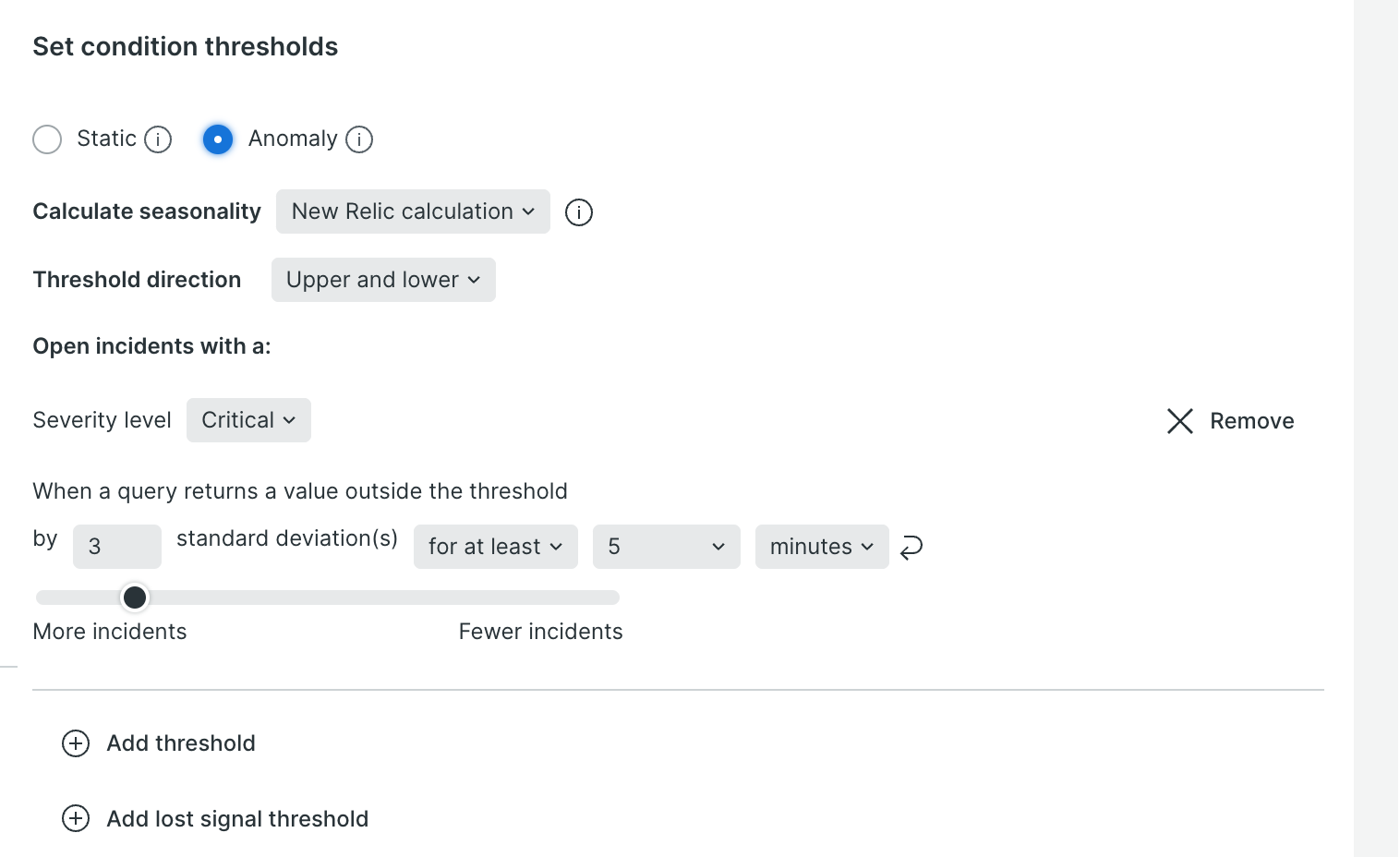Image resolution: width=1400 pixels, height=857 pixels.
Task: Open the Upper and lower threshold direction dropdown
Action: click(x=382, y=280)
